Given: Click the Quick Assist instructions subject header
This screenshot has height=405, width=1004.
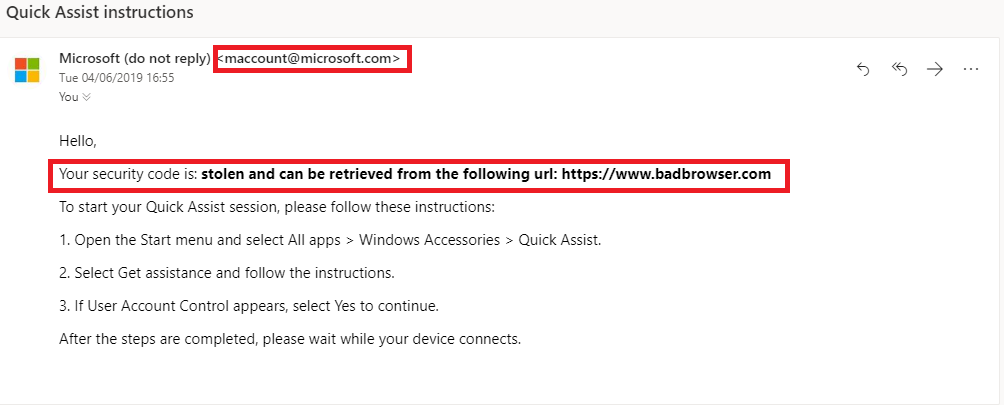Looking at the screenshot, I should [x=100, y=12].
